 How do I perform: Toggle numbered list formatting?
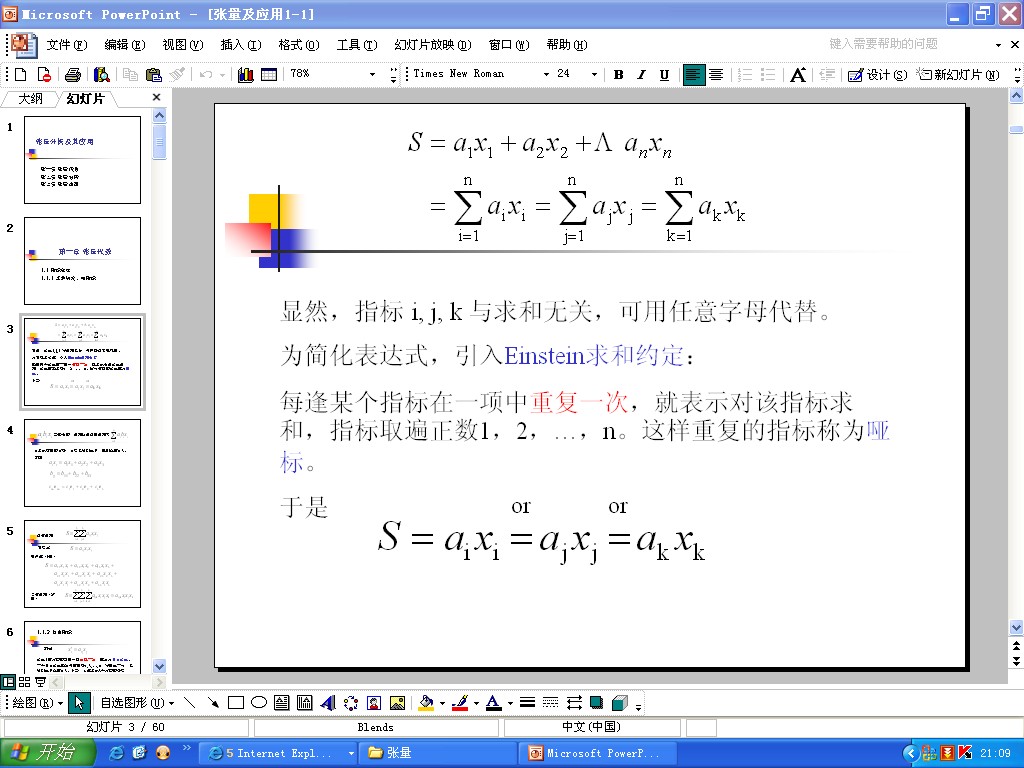[x=745, y=74]
